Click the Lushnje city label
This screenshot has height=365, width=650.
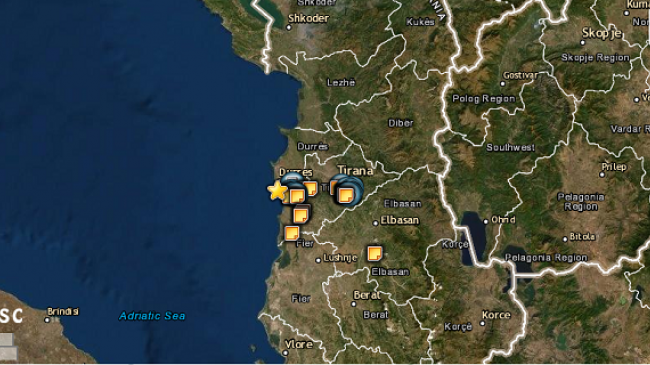coord(340,258)
